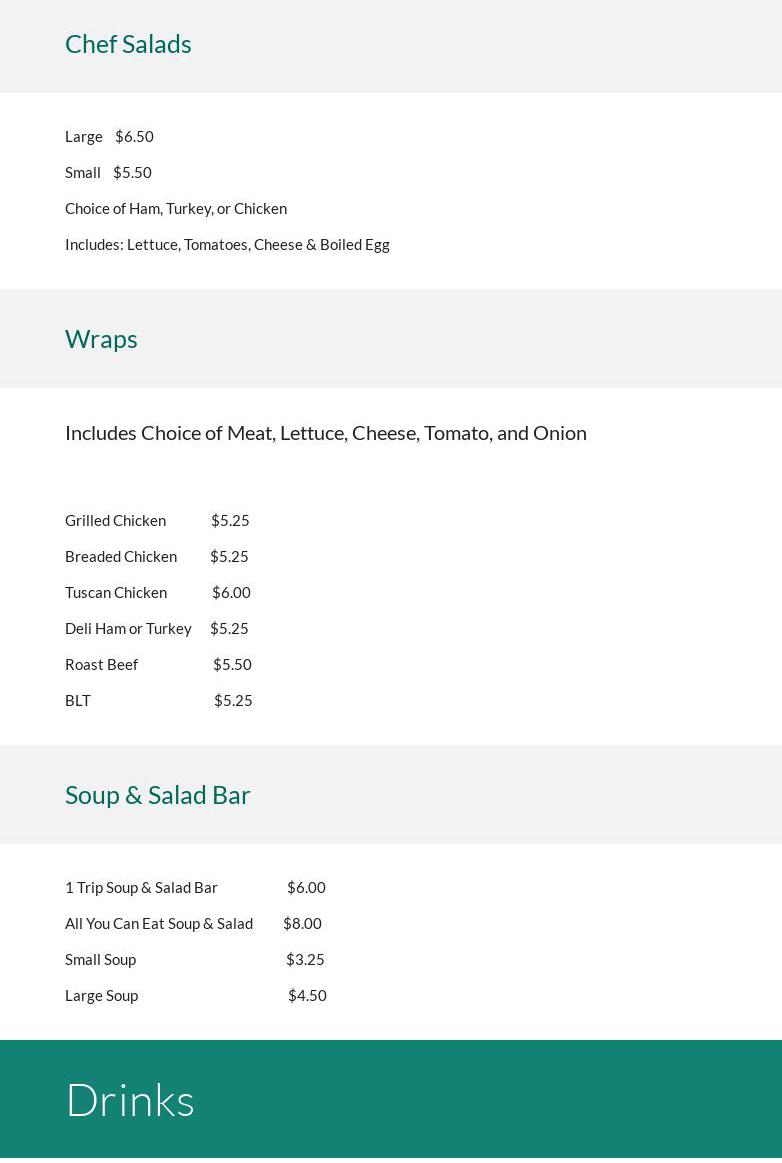Select All You Can Eat Soup & Salad
The height and width of the screenshot is (1163, 782).
point(159,923)
